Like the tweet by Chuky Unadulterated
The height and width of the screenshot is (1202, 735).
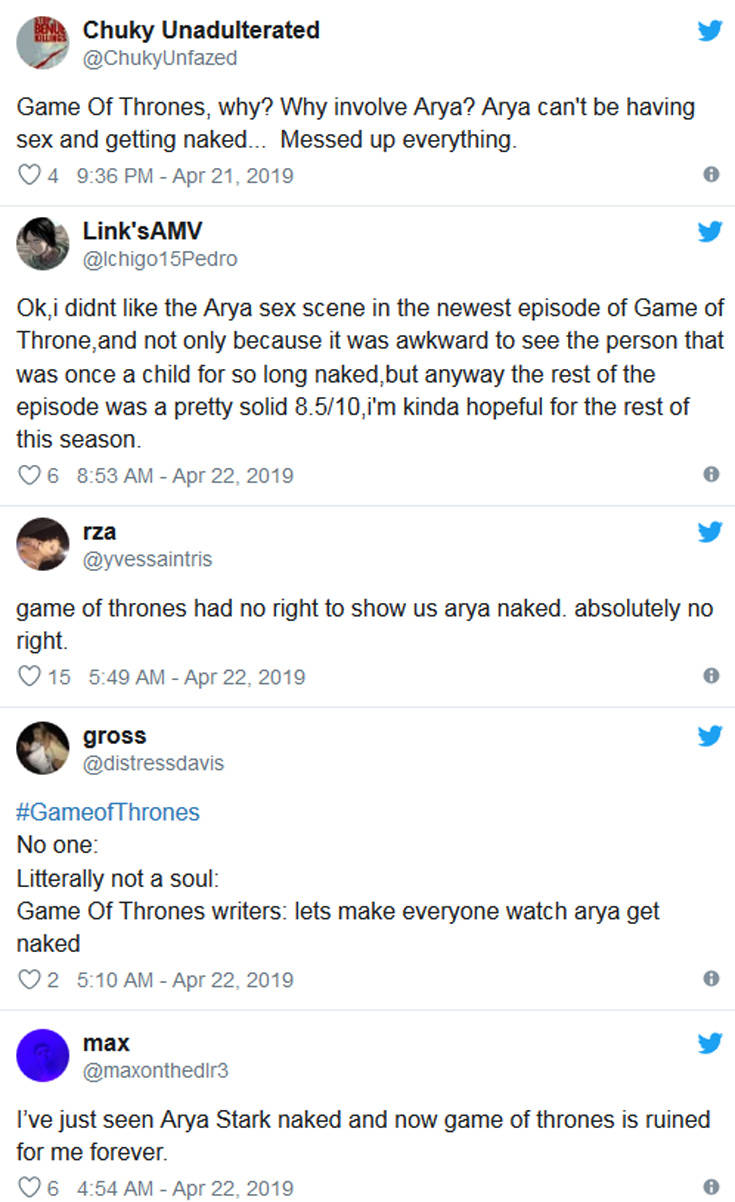pos(28,176)
